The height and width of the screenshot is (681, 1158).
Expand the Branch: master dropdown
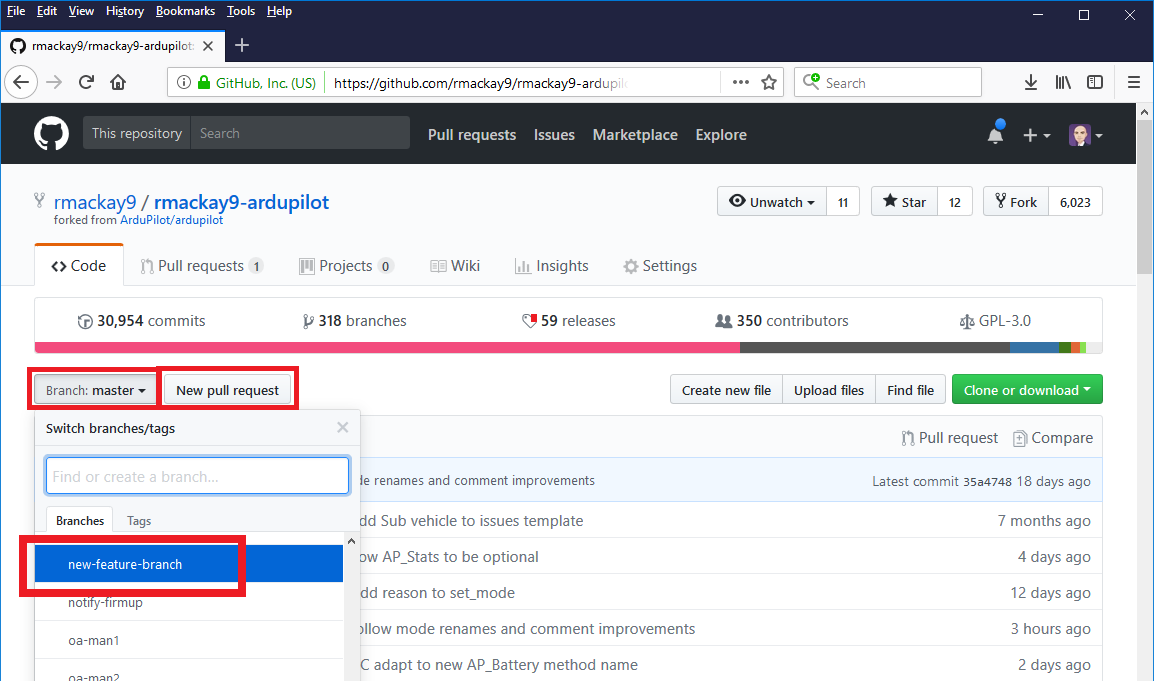96,390
